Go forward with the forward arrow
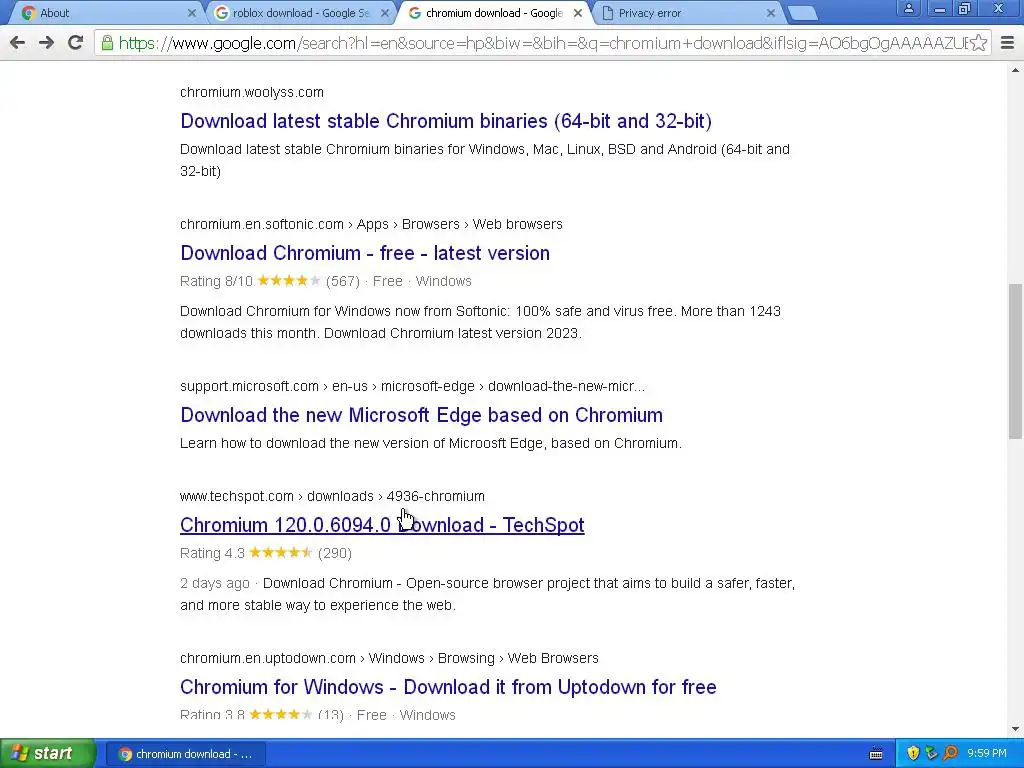 [x=46, y=43]
